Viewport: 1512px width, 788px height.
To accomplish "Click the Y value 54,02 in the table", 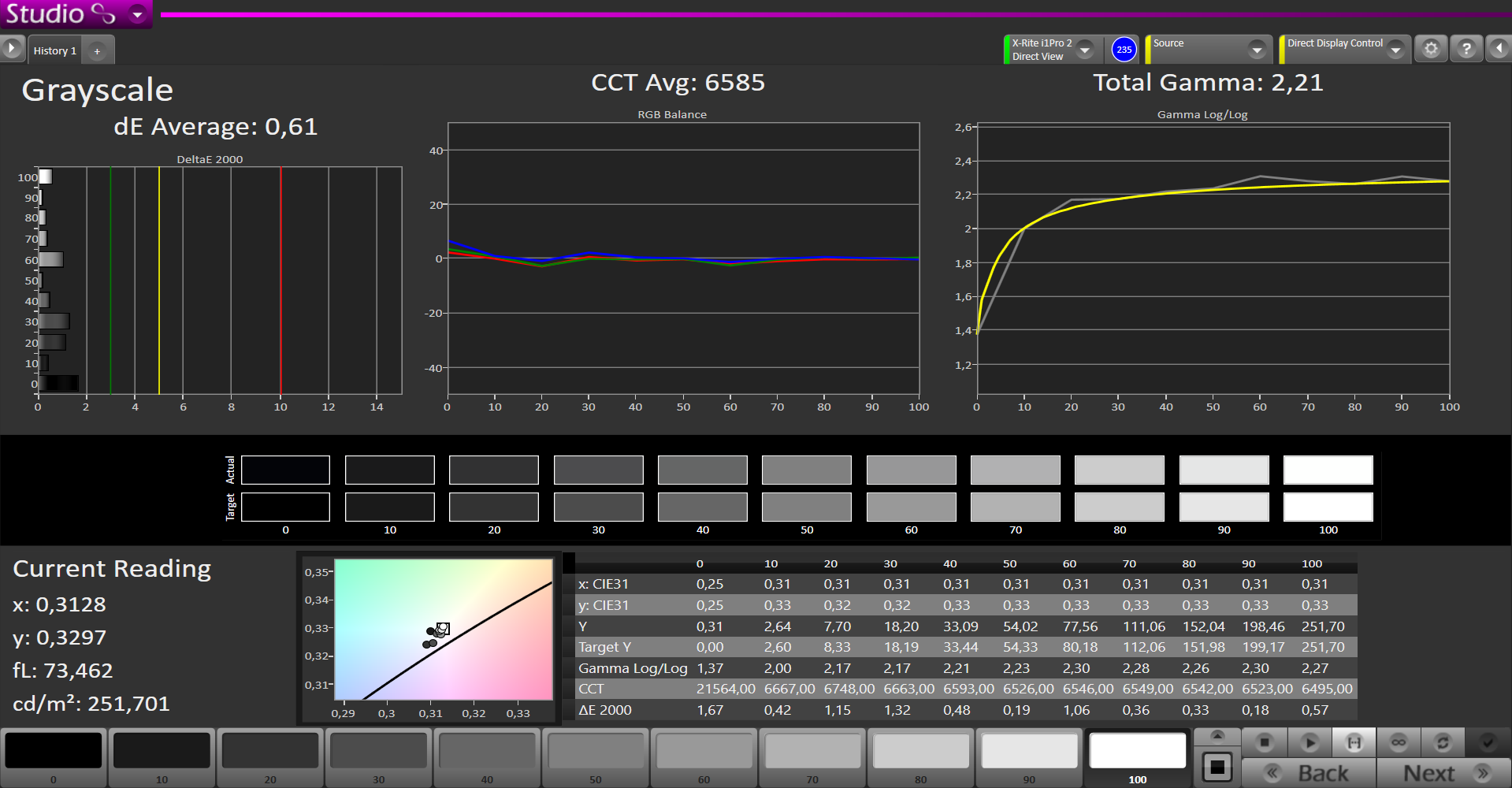I will [1020, 626].
